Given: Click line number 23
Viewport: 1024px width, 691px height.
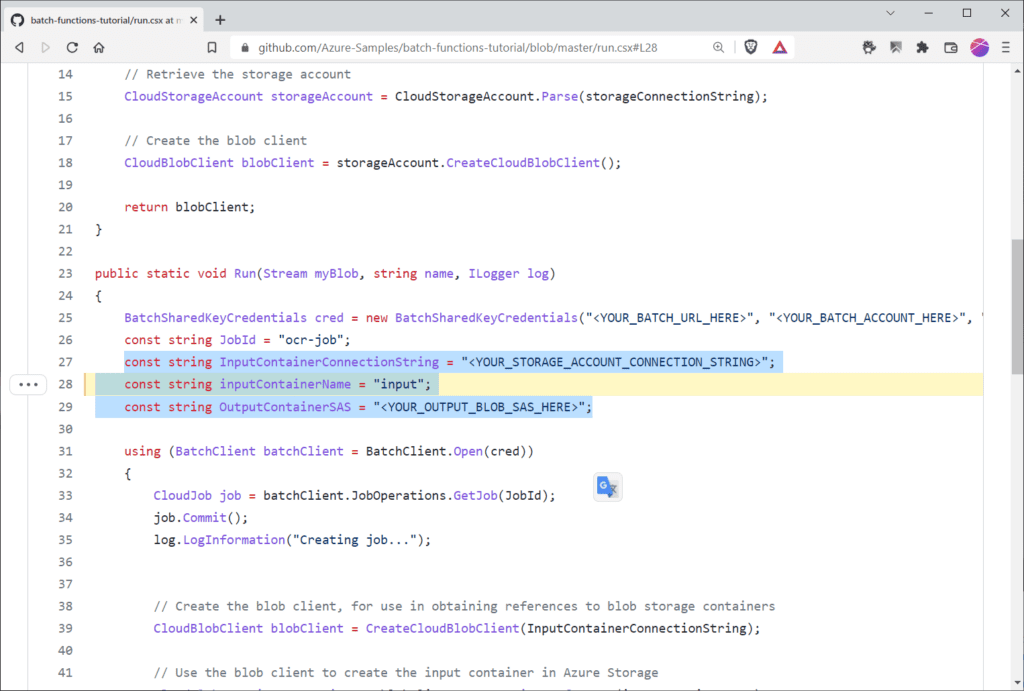Looking at the screenshot, I should point(65,274).
